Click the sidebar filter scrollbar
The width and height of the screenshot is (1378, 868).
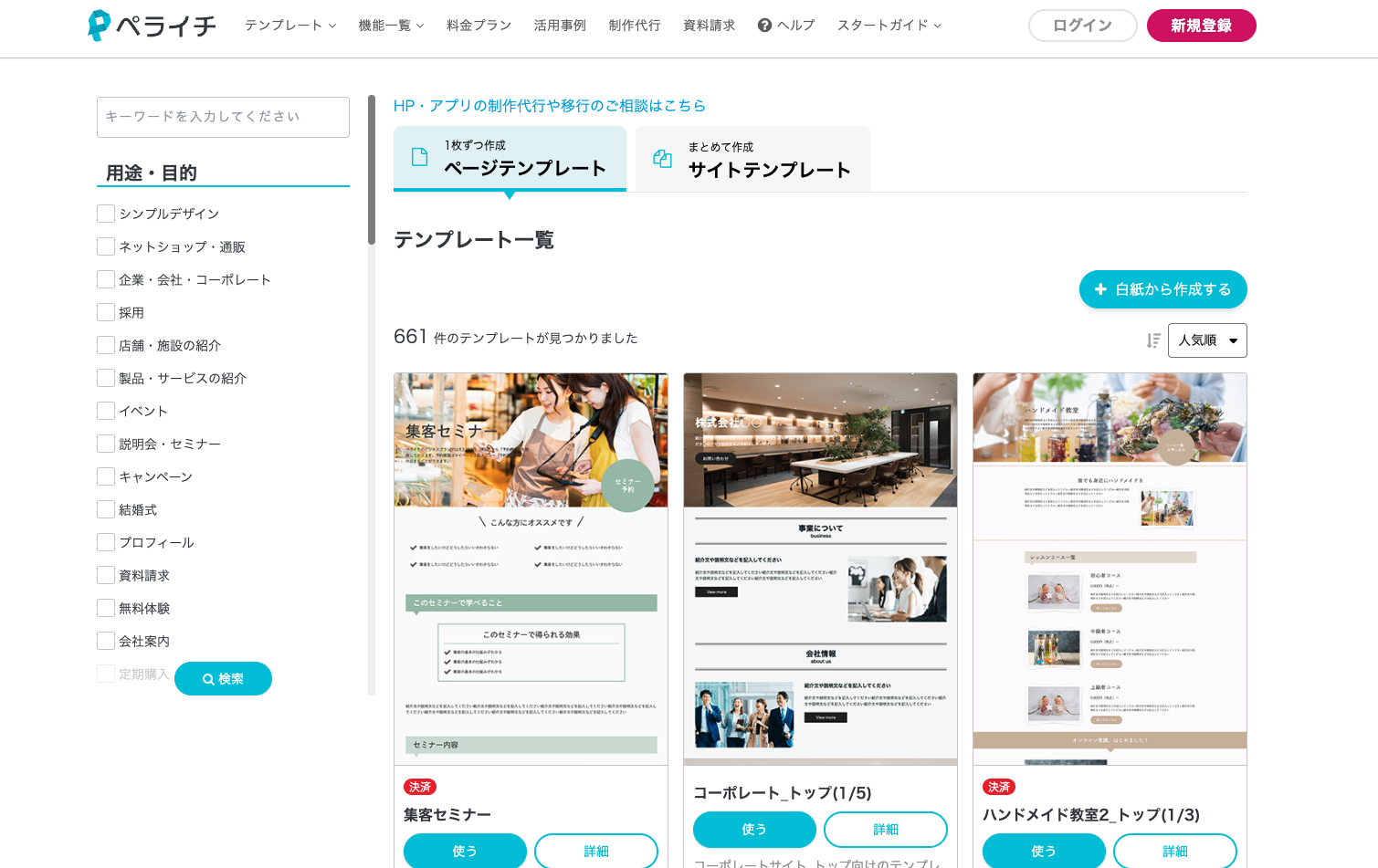372,170
